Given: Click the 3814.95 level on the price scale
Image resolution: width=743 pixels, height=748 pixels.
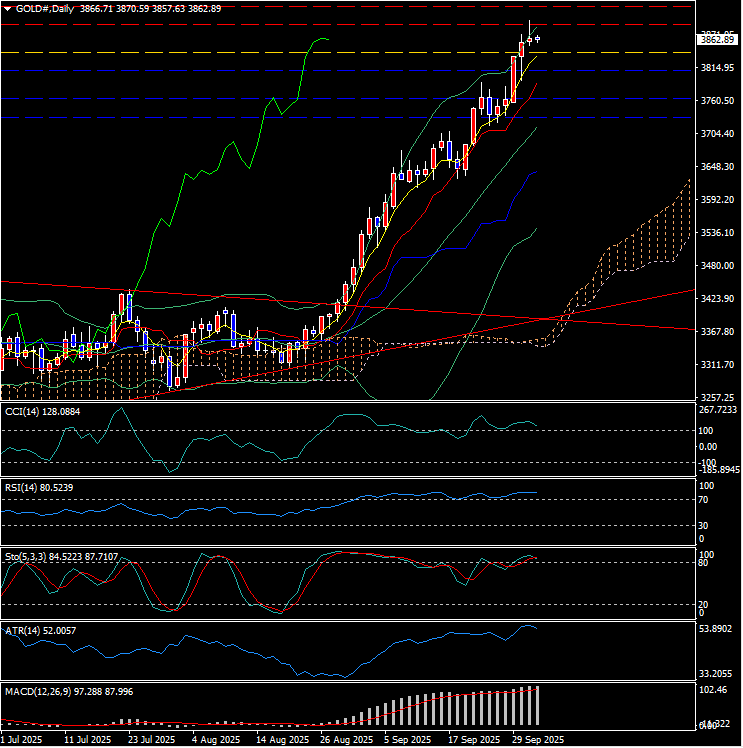Looking at the screenshot, I should pyautogui.click(x=717, y=68).
